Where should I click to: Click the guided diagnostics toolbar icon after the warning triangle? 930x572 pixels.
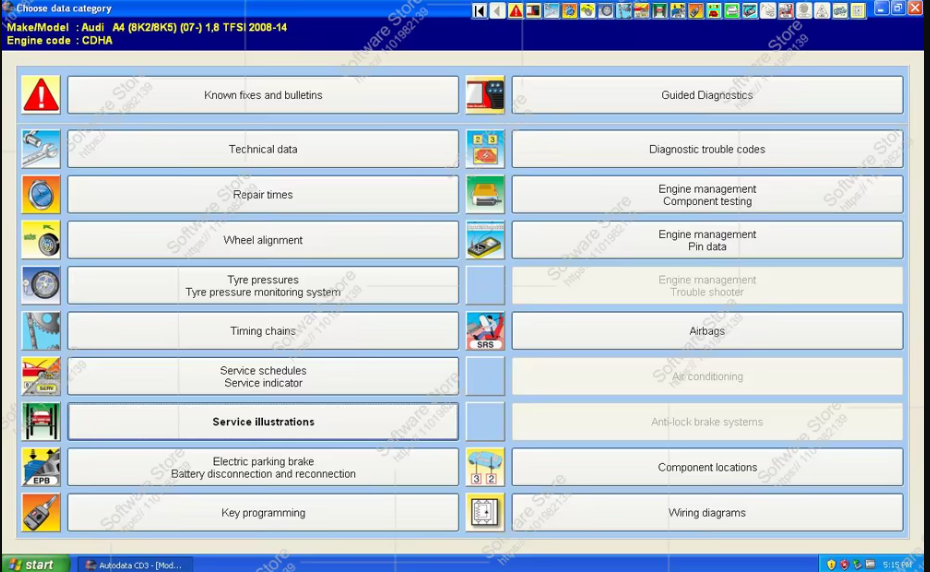point(534,11)
